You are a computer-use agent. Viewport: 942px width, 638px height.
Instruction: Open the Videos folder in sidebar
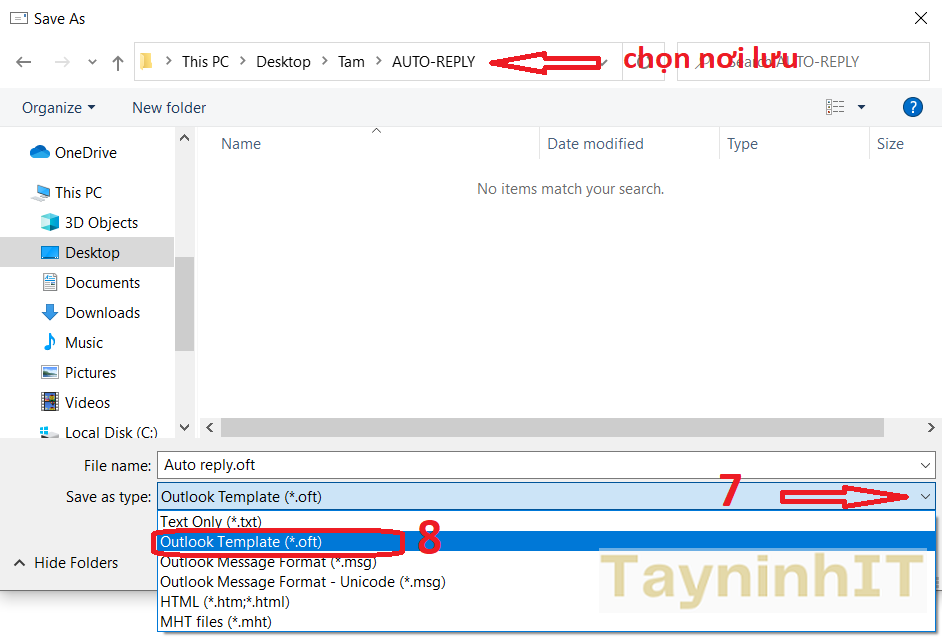[x=87, y=403]
